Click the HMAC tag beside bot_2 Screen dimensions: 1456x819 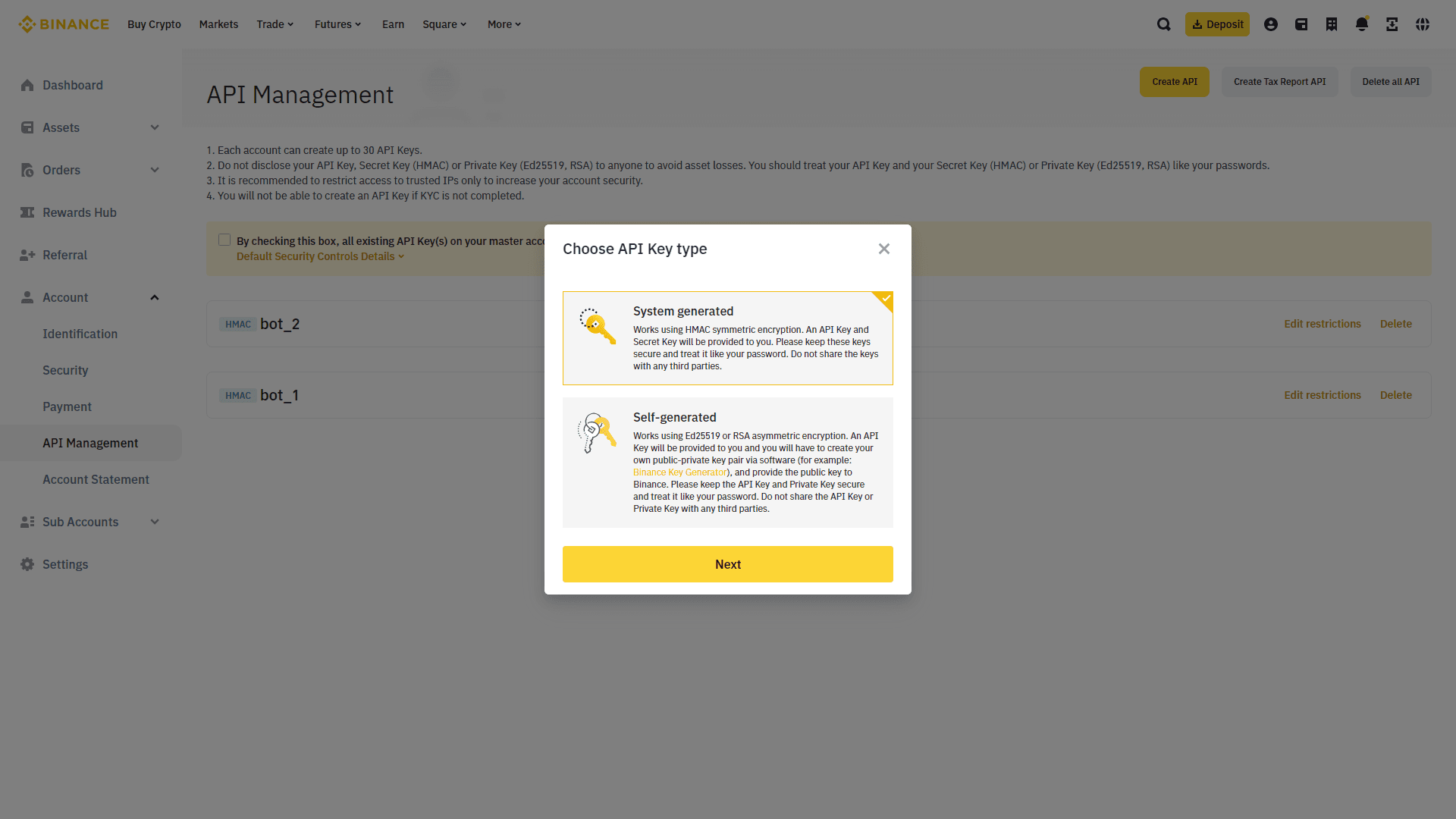tap(238, 325)
